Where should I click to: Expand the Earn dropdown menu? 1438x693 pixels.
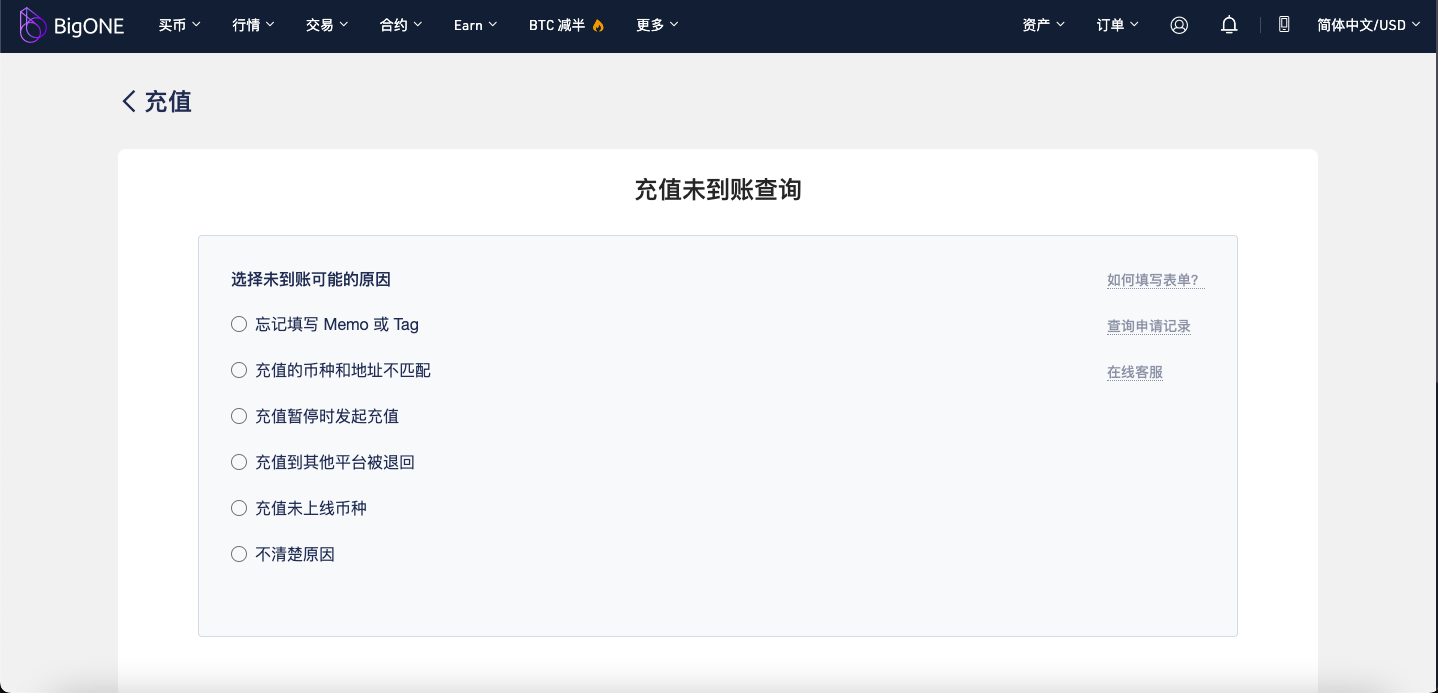tap(476, 25)
